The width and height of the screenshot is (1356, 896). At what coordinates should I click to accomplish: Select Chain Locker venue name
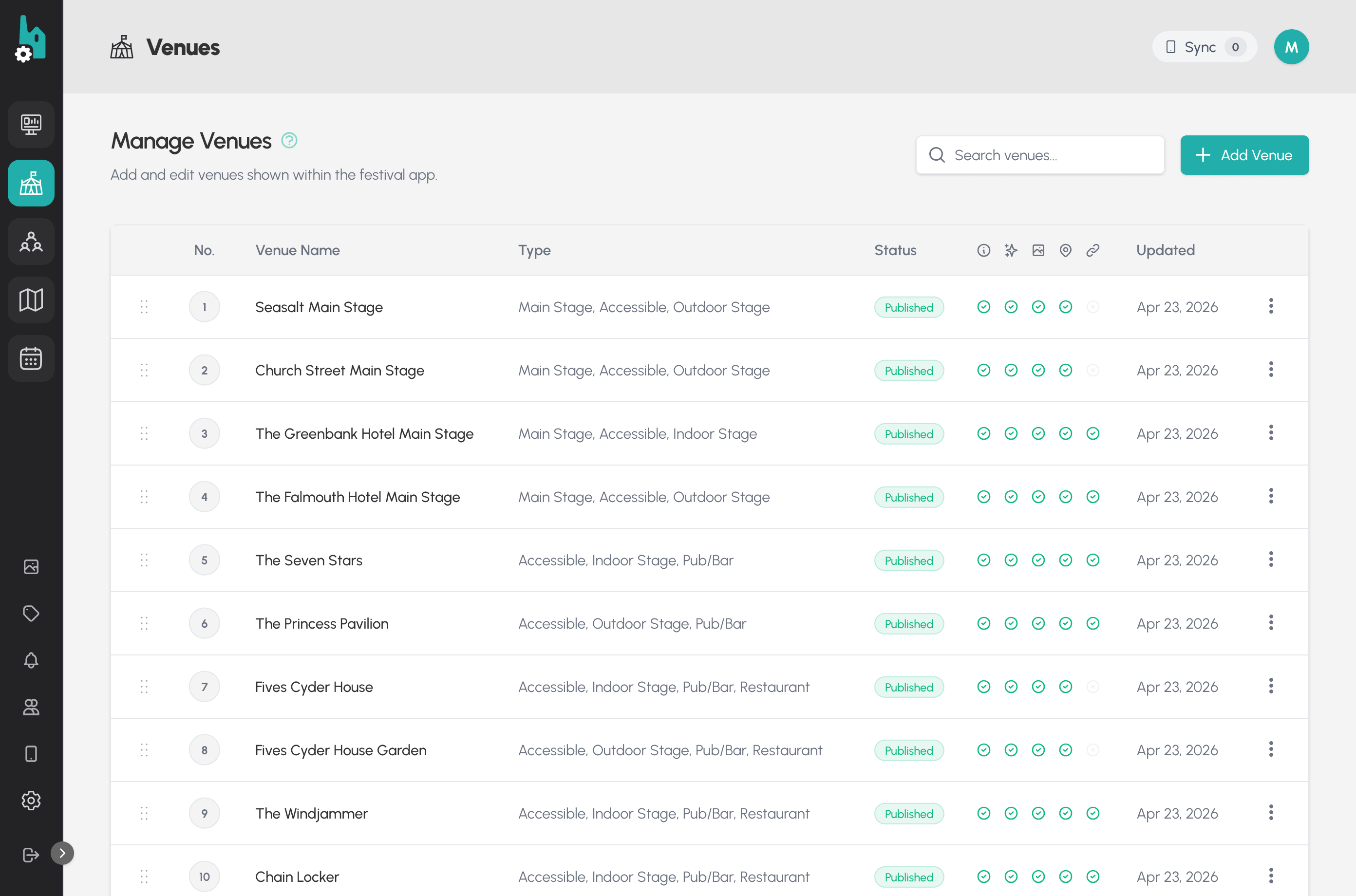click(x=297, y=877)
